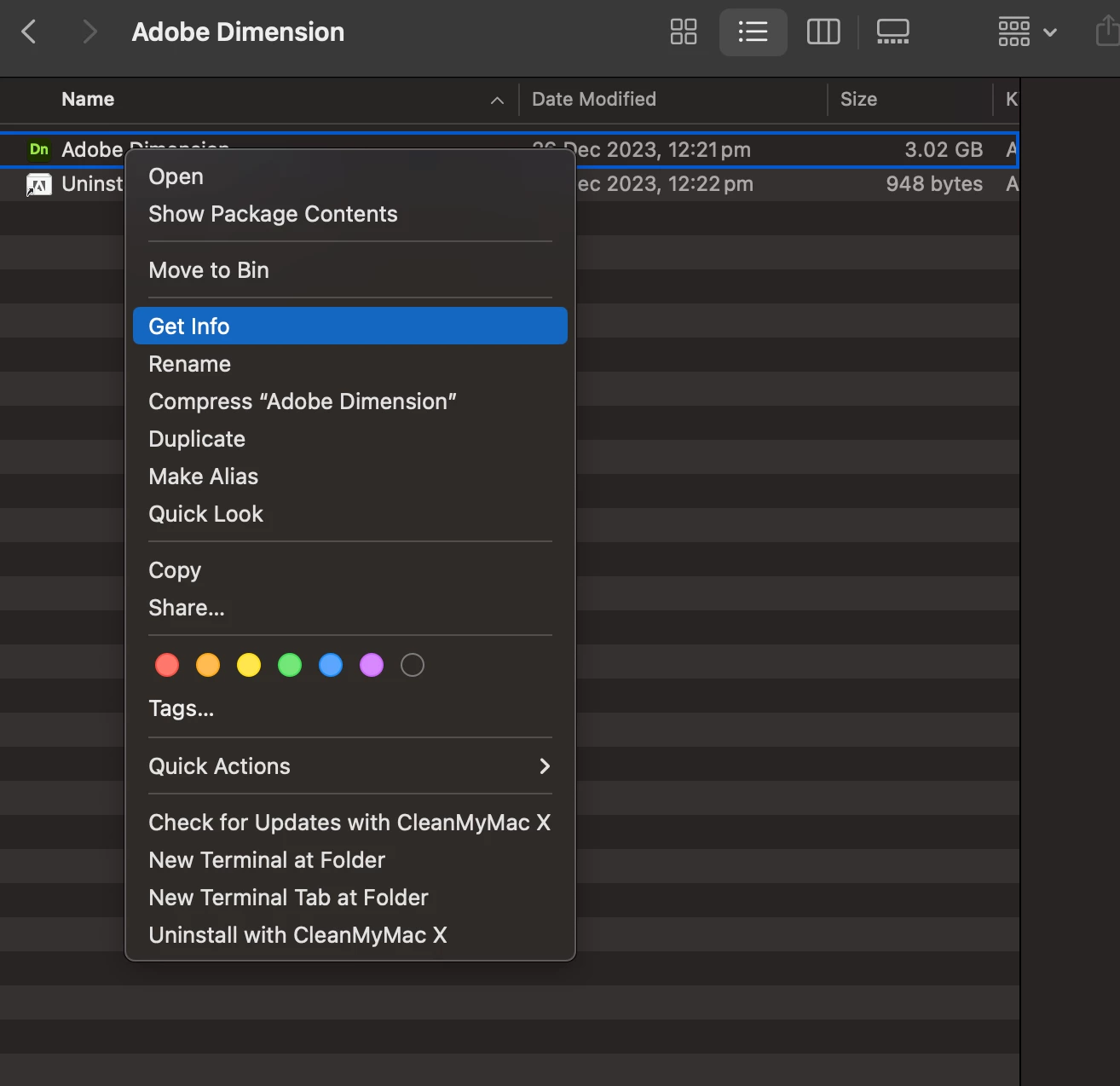
Task: Apply the blue tag color
Action: coord(331,665)
